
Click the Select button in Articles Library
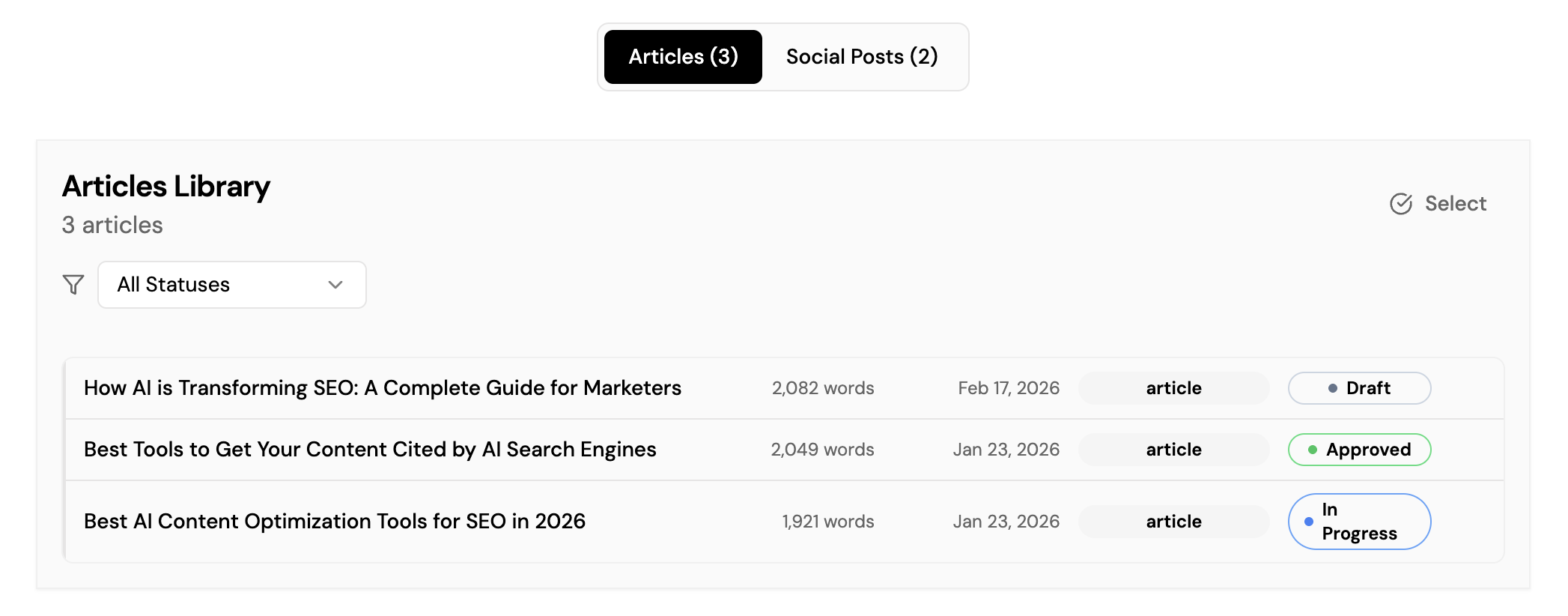pyautogui.click(x=1438, y=204)
